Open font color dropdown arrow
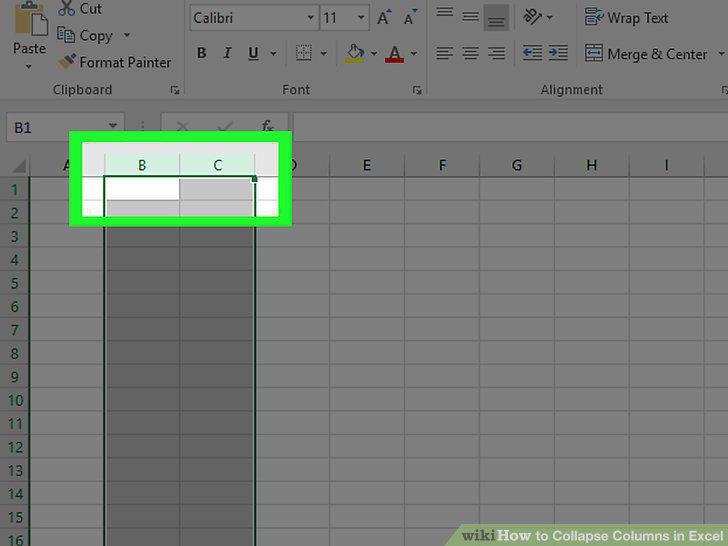Image resolution: width=728 pixels, height=546 pixels. pos(414,53)
